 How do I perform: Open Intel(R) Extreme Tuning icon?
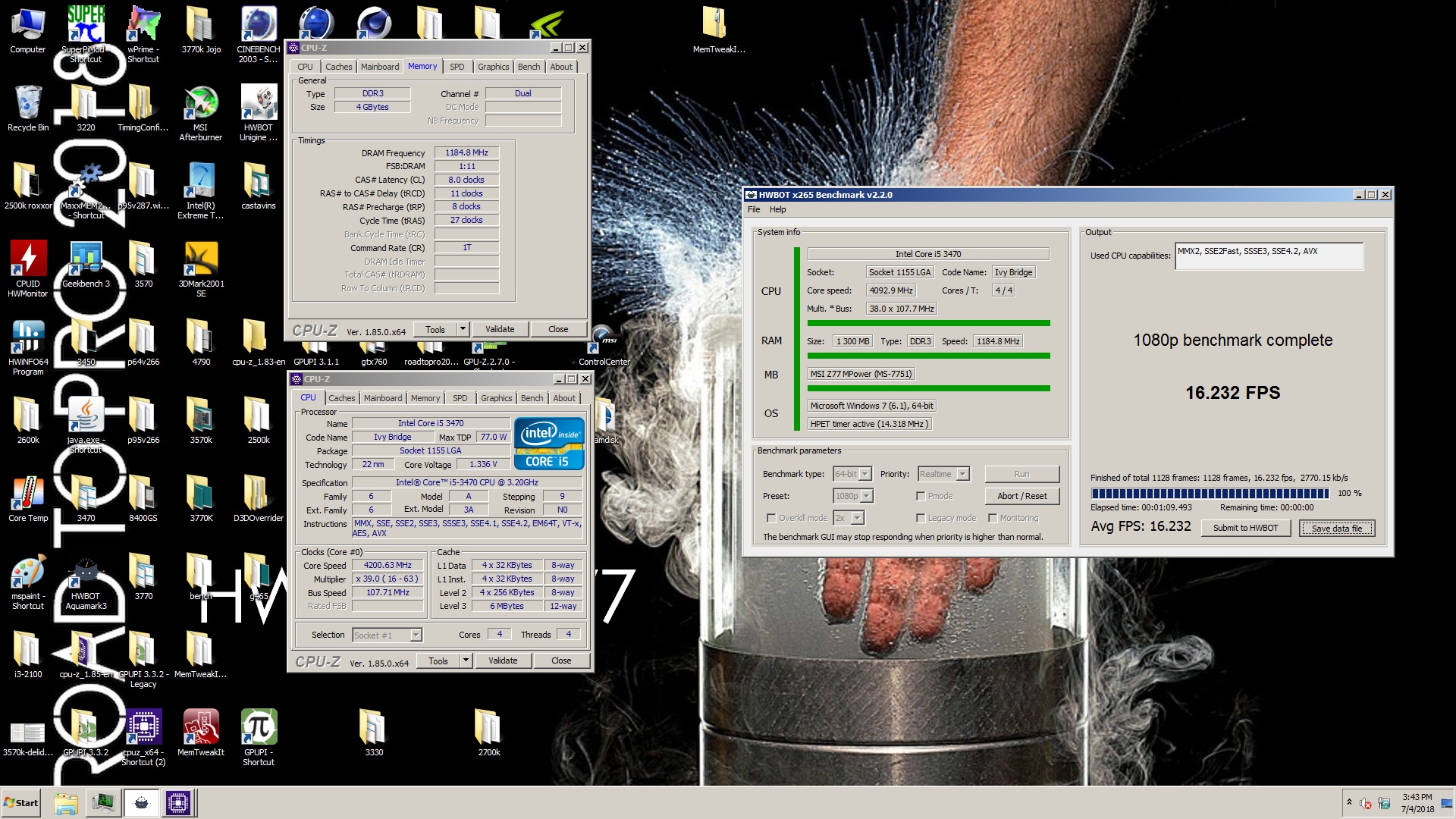(201, 190)
